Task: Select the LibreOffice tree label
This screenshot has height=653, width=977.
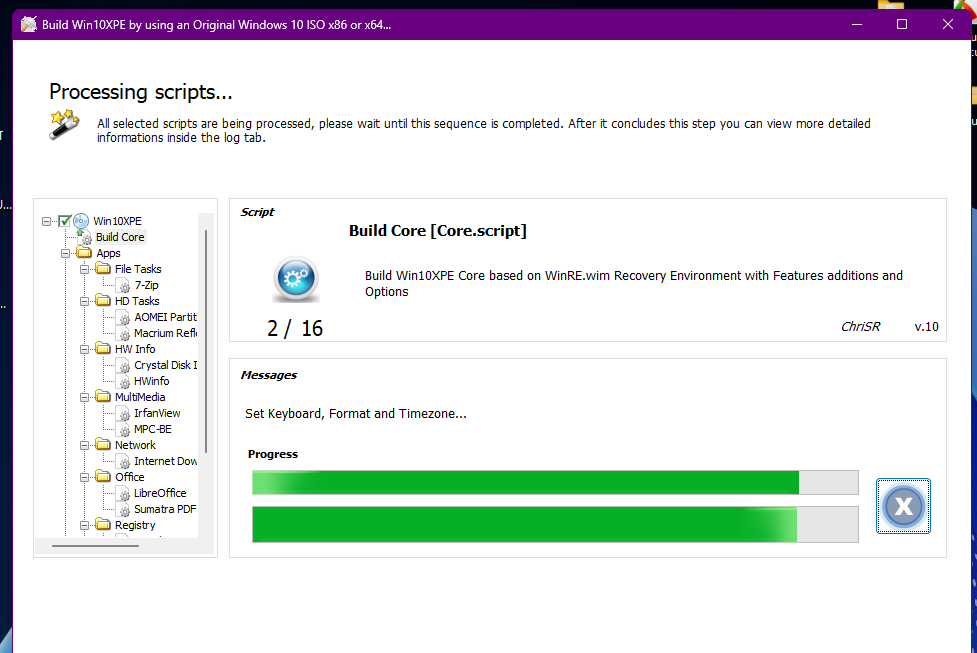Action: coord(160,493)
